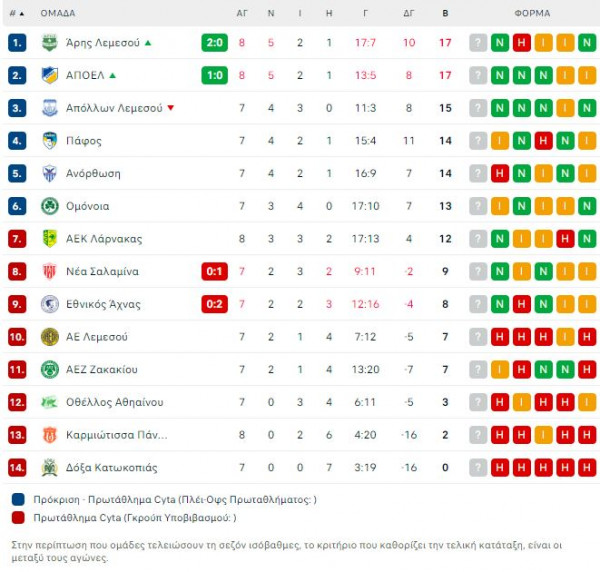This screenshot has width=600, height=572.
Task: Click the red 0:2 score badge for Εθνικός Άχνας
Action: click(x=215, y=304)
